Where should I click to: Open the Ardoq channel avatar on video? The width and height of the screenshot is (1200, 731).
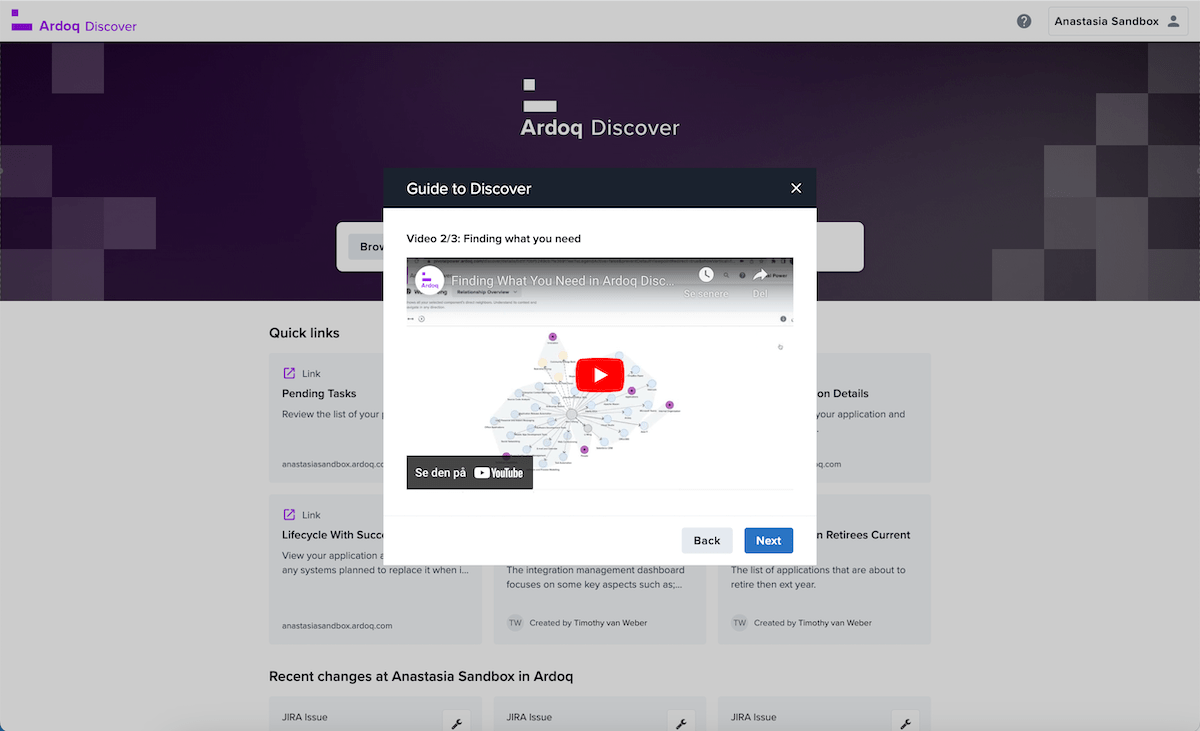point(429,281)
